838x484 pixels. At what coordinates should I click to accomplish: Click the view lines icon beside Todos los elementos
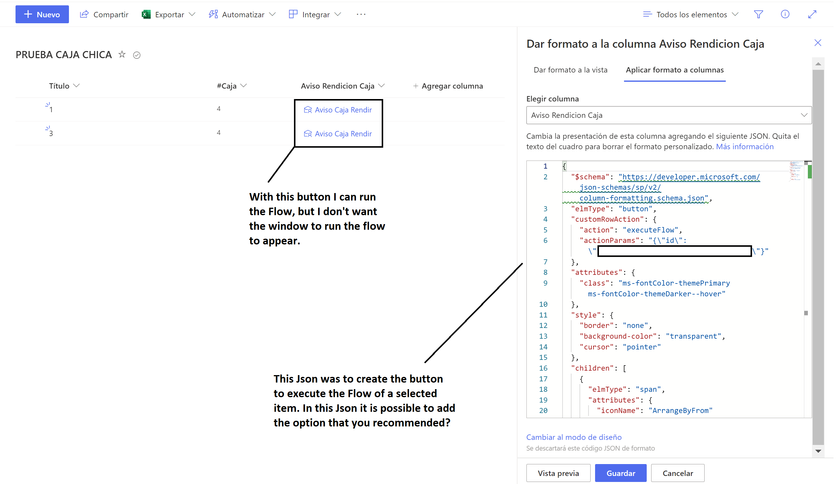[647, 14]
